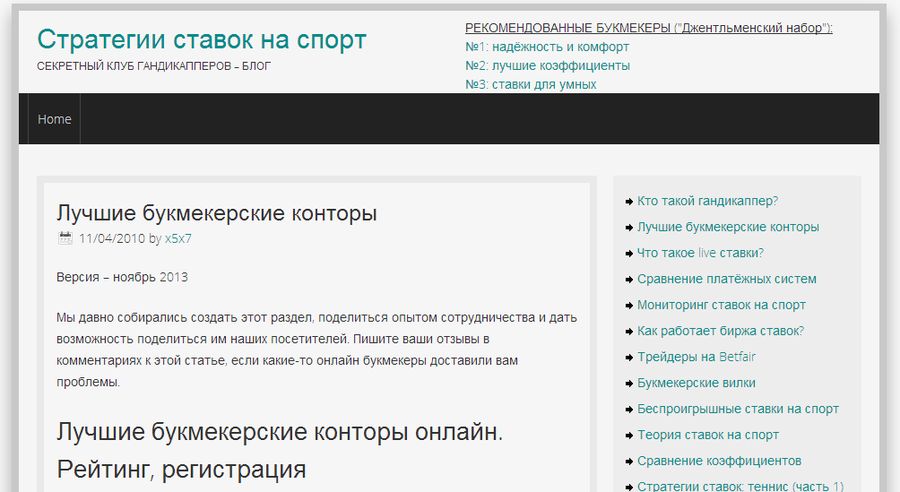The height and width of the screenshot is (492, 900).
Task: Open sidebar link 'Букмекерские вилки'
Action: pos(696,382)
